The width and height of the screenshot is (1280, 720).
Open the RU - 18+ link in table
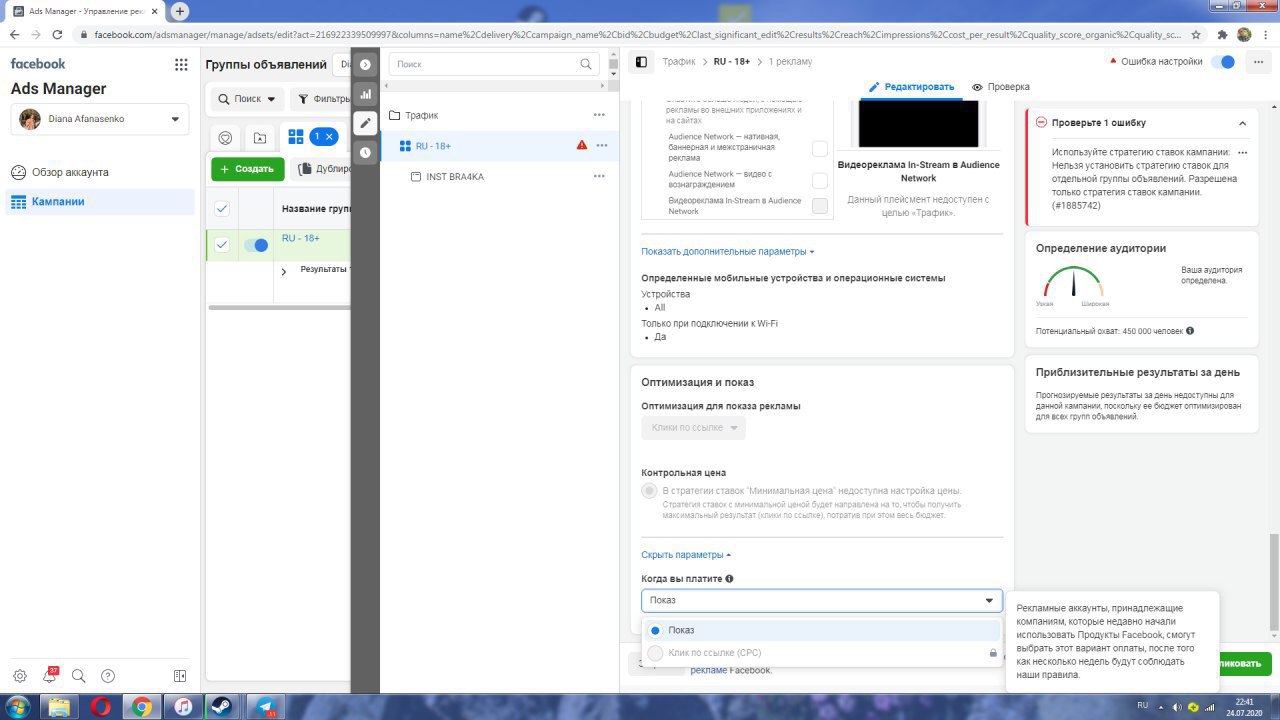tap(301, 238)
